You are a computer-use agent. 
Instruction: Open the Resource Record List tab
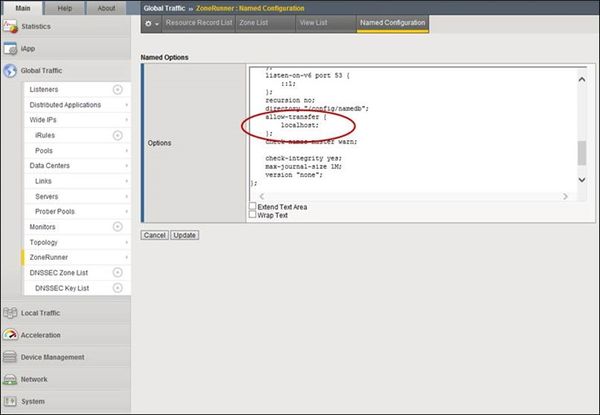click(199, 23)
